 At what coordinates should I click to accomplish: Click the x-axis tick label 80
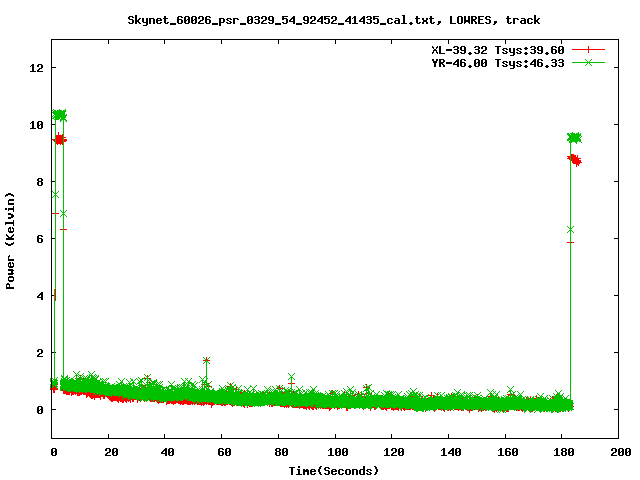(281, 452)
